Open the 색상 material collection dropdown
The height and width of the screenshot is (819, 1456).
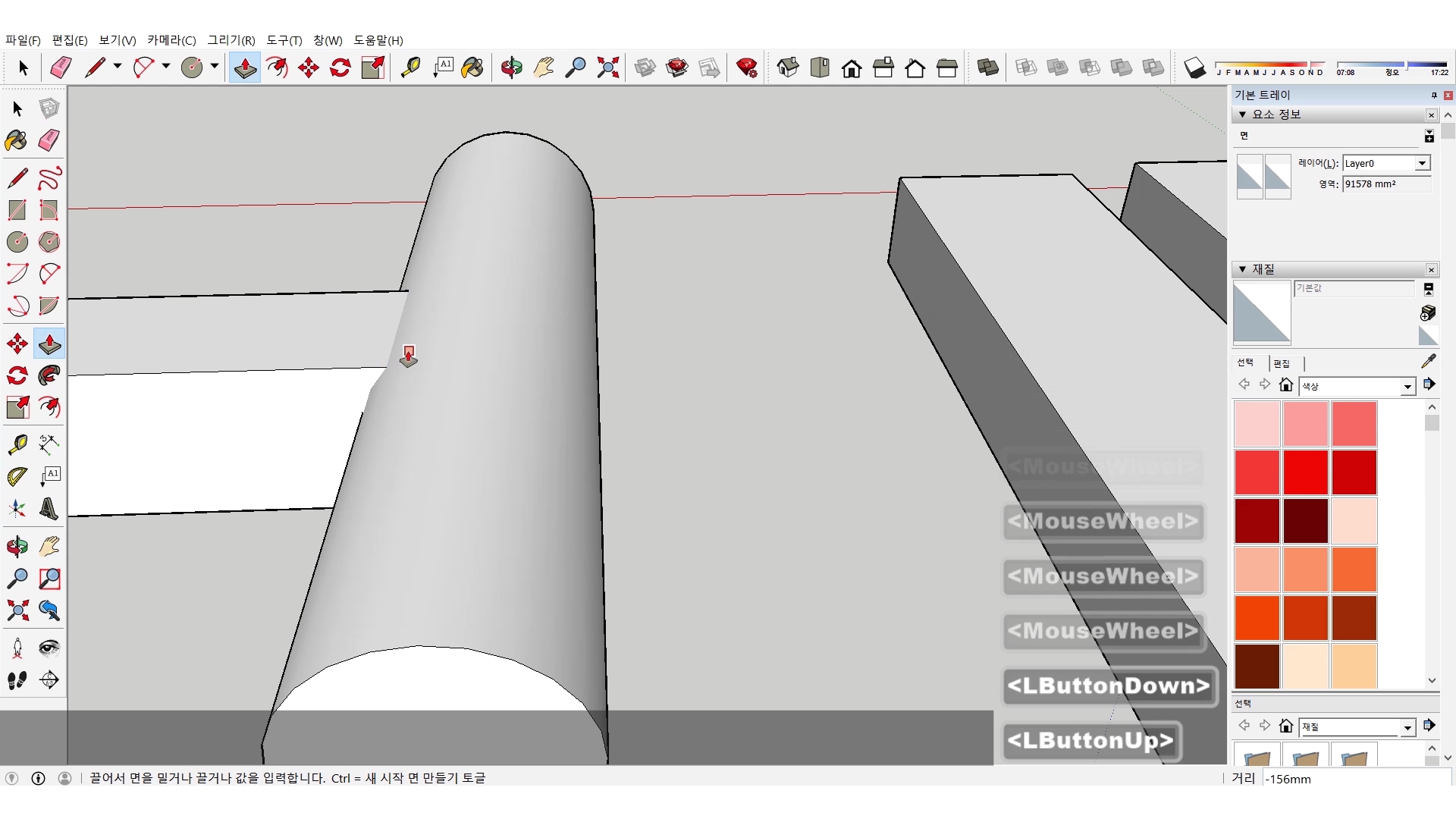tap(1407, 387)
